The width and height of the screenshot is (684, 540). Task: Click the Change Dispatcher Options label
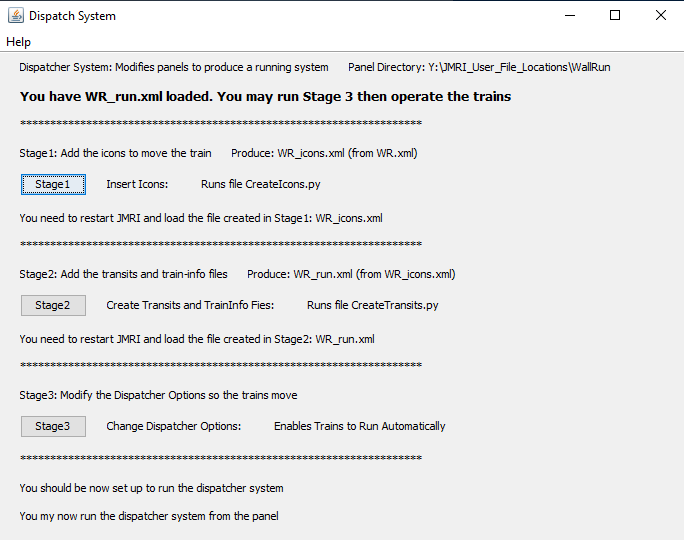pyautogui.click(x=174, y=426)
